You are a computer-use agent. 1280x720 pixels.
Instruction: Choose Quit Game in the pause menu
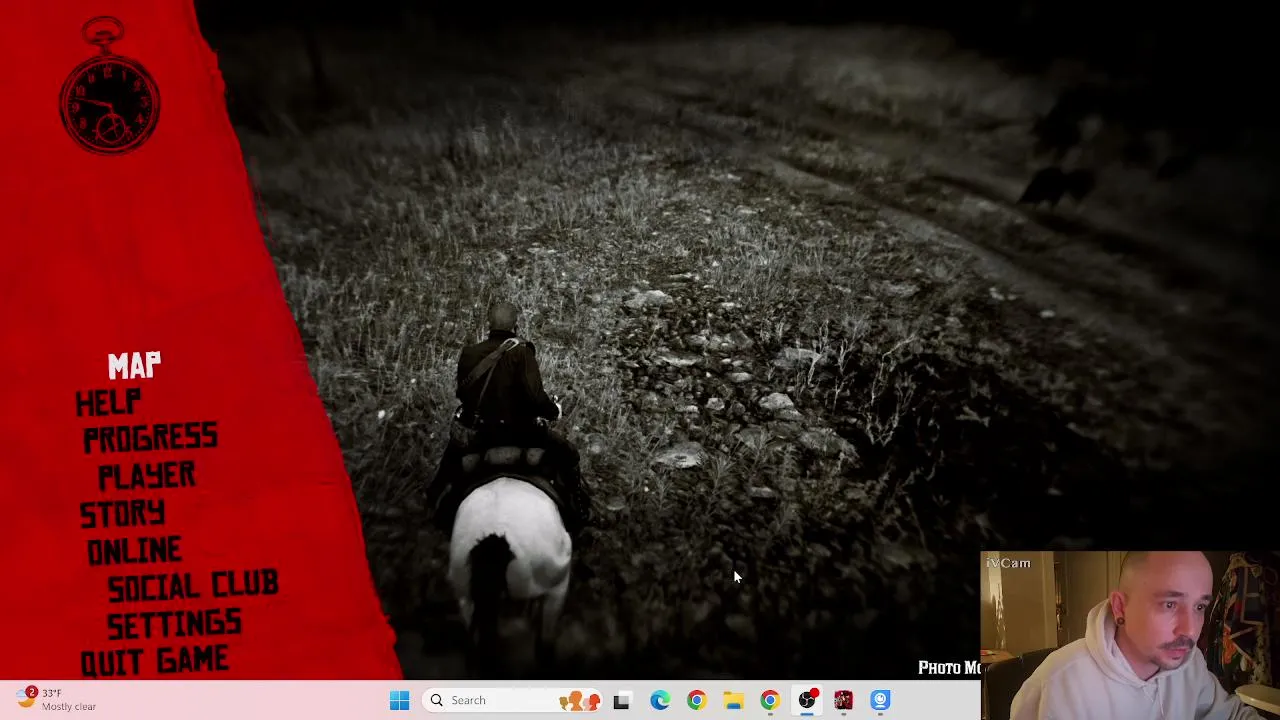coord(155,661)
